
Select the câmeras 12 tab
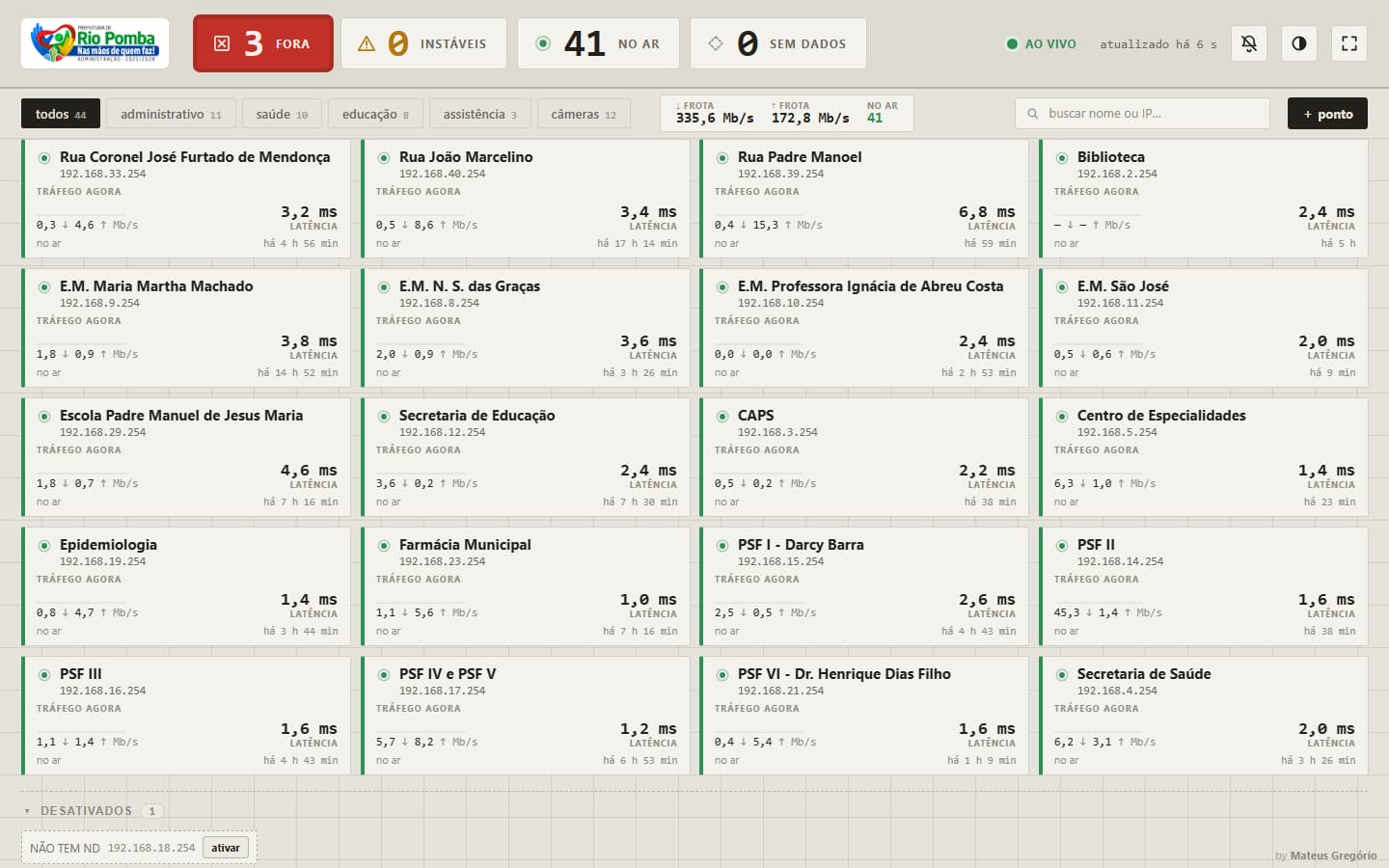(584, 114)
